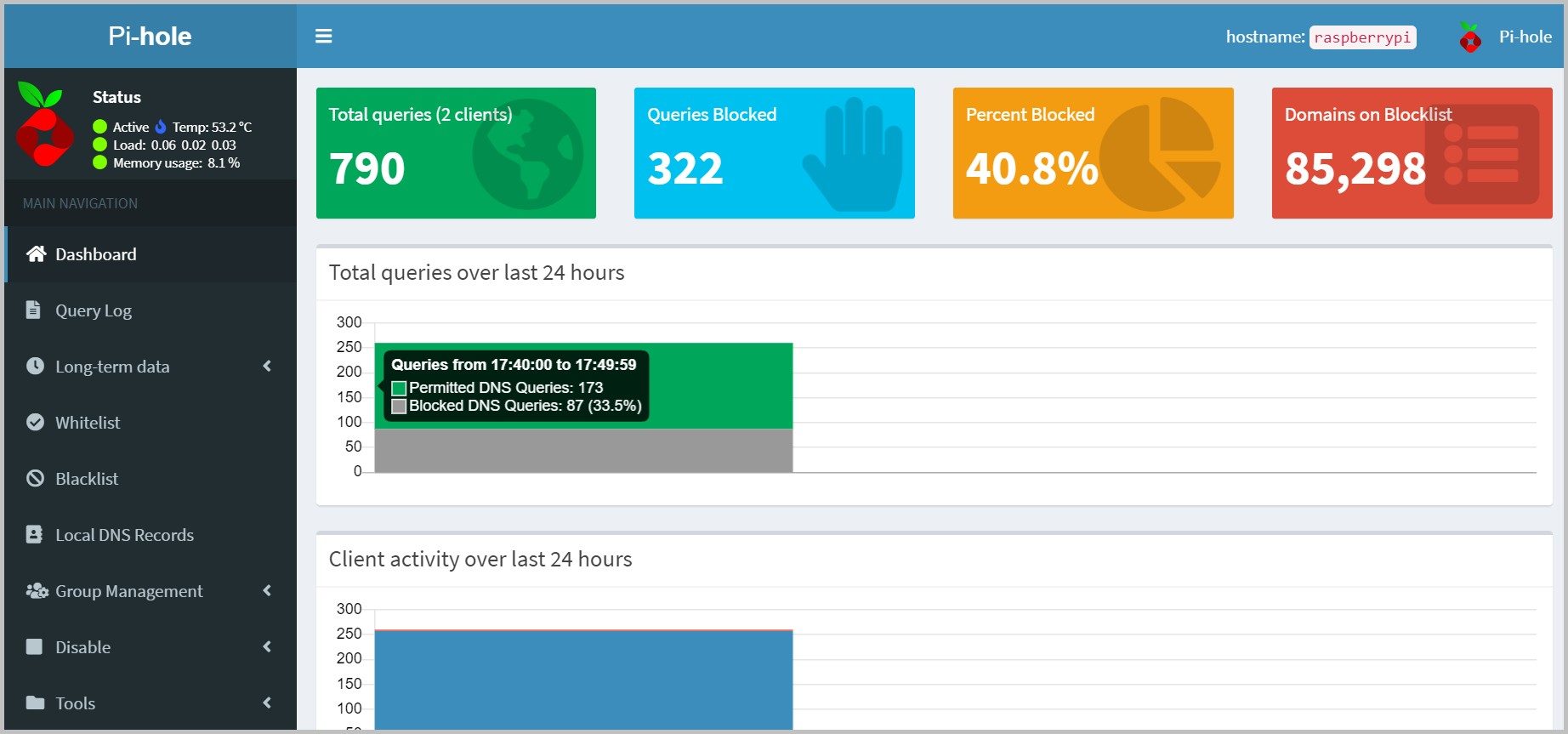Click the 'Total queries over last 24 hours' heading
Image resolution: width=1568 pixels, height=734 pixels.
pos(476,272)
